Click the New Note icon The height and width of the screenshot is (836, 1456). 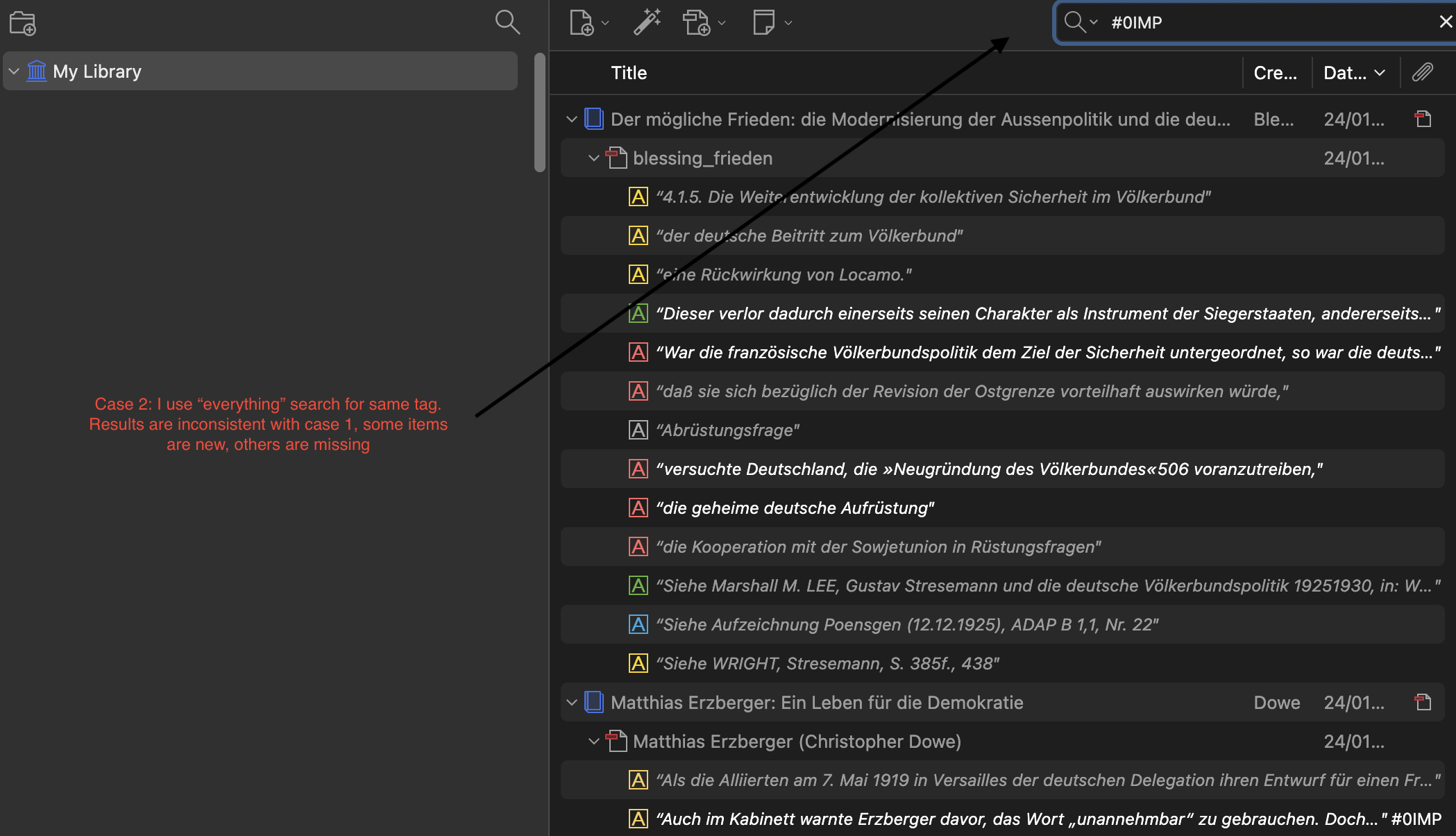[x=764, y=22]
